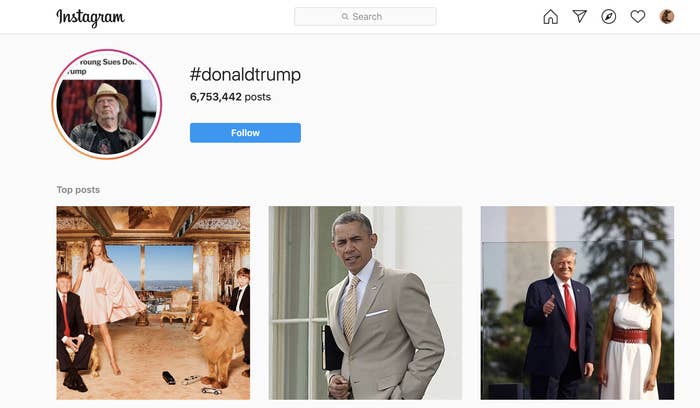Click inside the Search field
Screen dimensions: 700x408
point(365,17)
